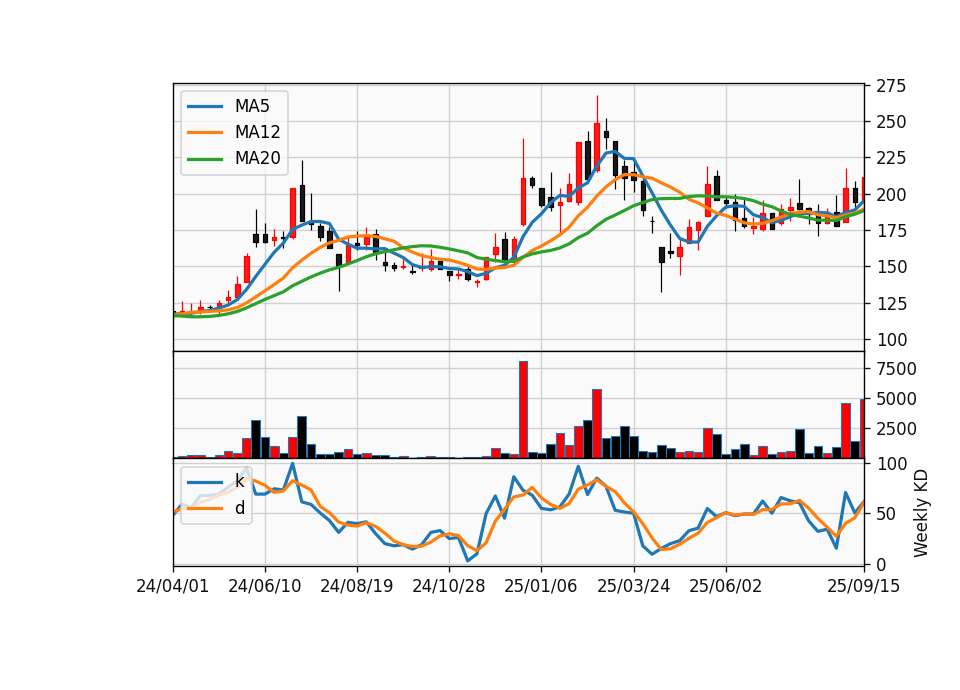Click the d legend label in KD panel
Viewport: 960px width, 690px height.
pyautogui.click(x=240, y=508)
